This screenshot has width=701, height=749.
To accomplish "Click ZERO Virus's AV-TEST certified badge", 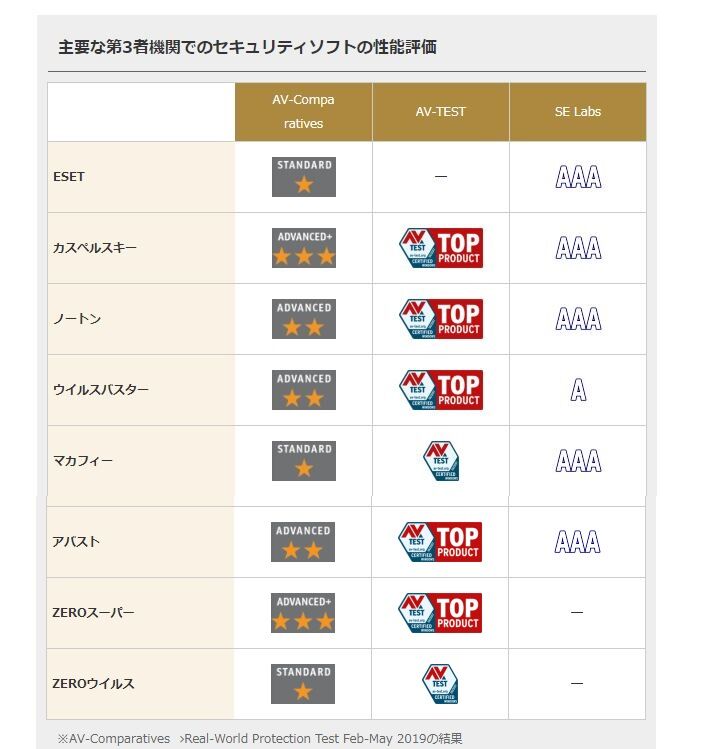I will [440, 684].
